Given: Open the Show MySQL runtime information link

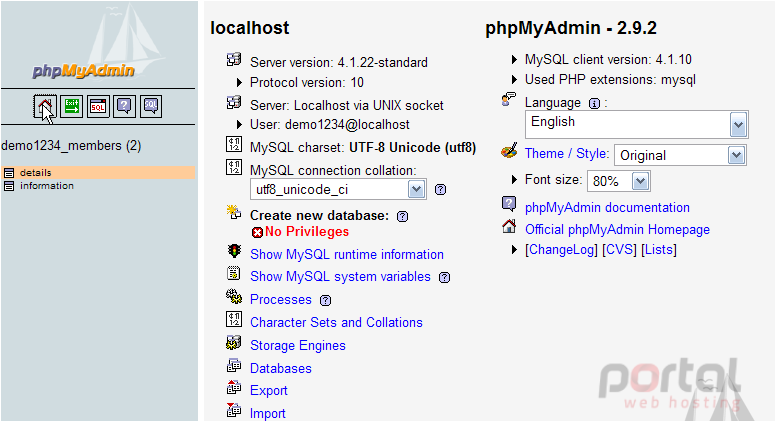Looking at the screenshot, I should [x=347, y=254].
